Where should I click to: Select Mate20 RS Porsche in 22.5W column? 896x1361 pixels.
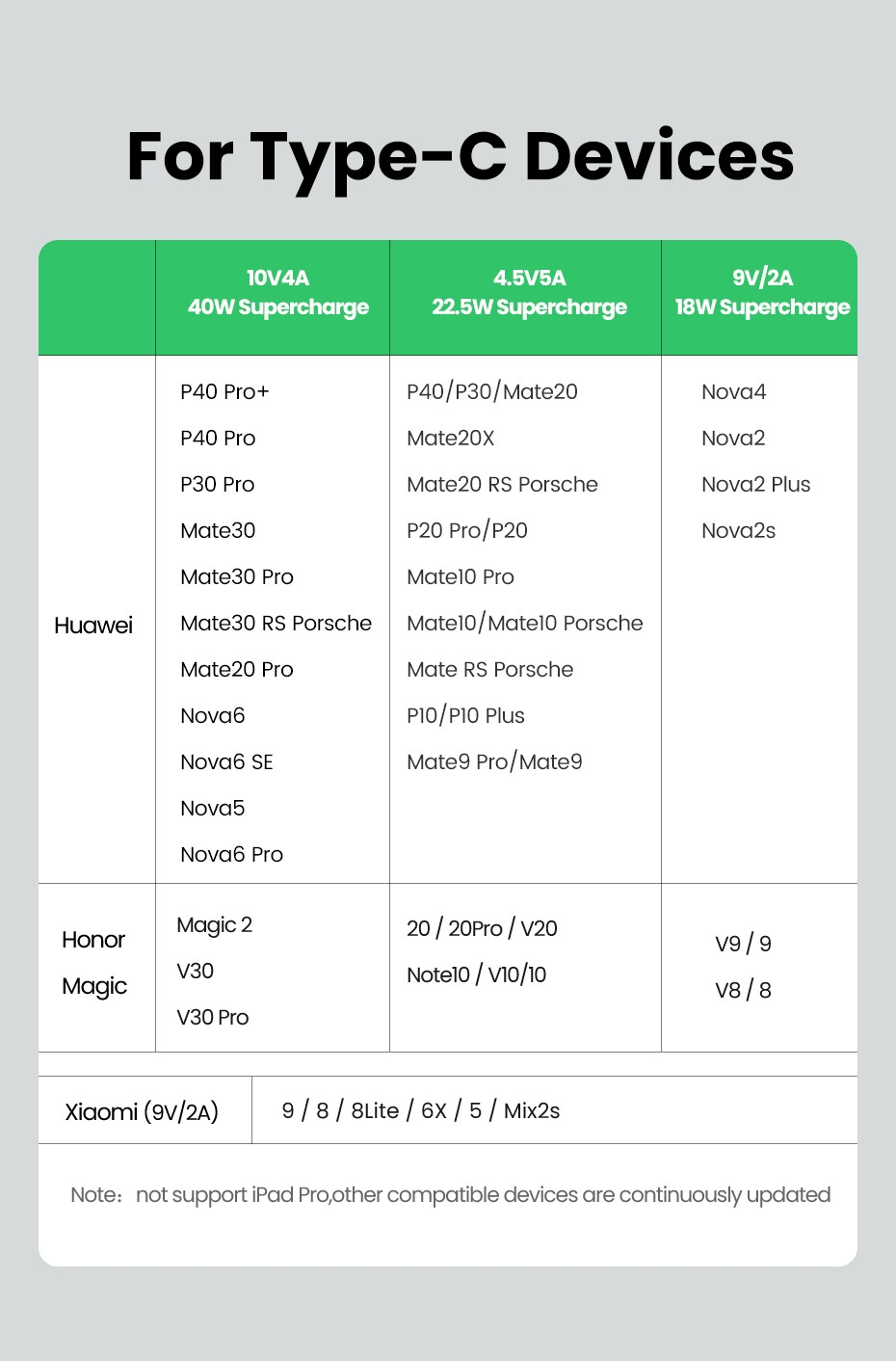click(502, 484)
